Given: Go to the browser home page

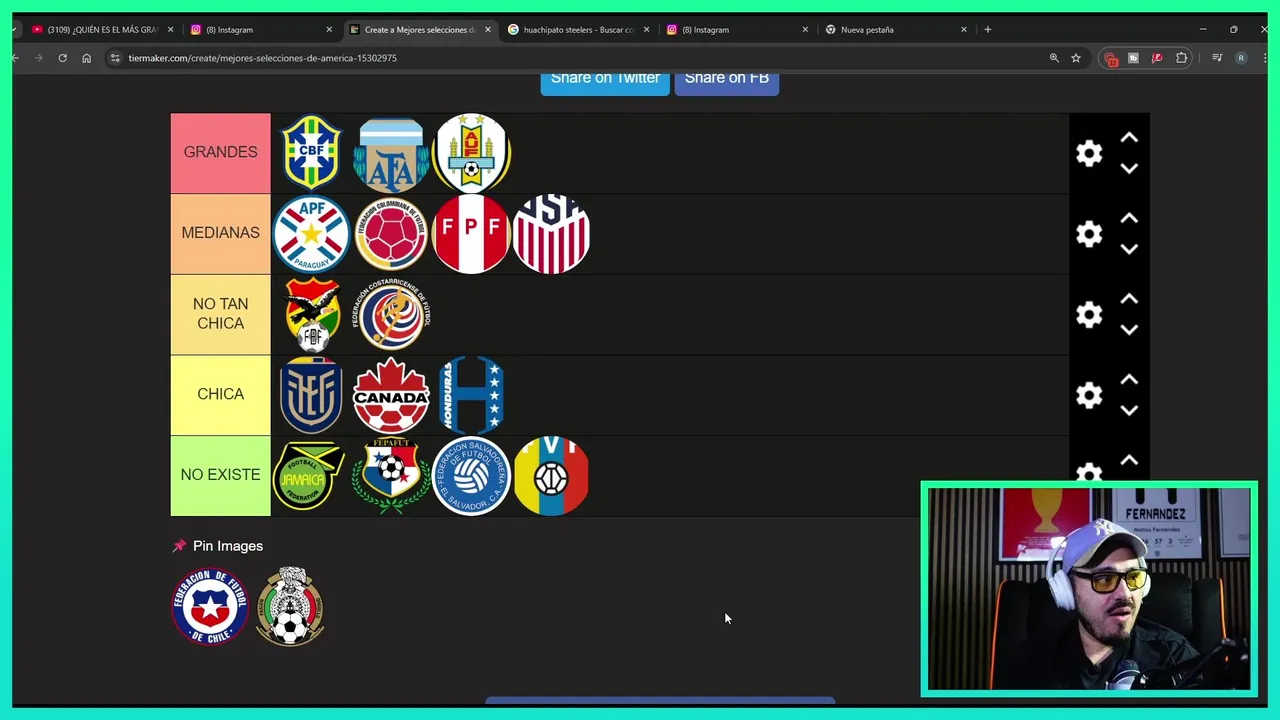Looking at the screenshot, I should (86, 58).
